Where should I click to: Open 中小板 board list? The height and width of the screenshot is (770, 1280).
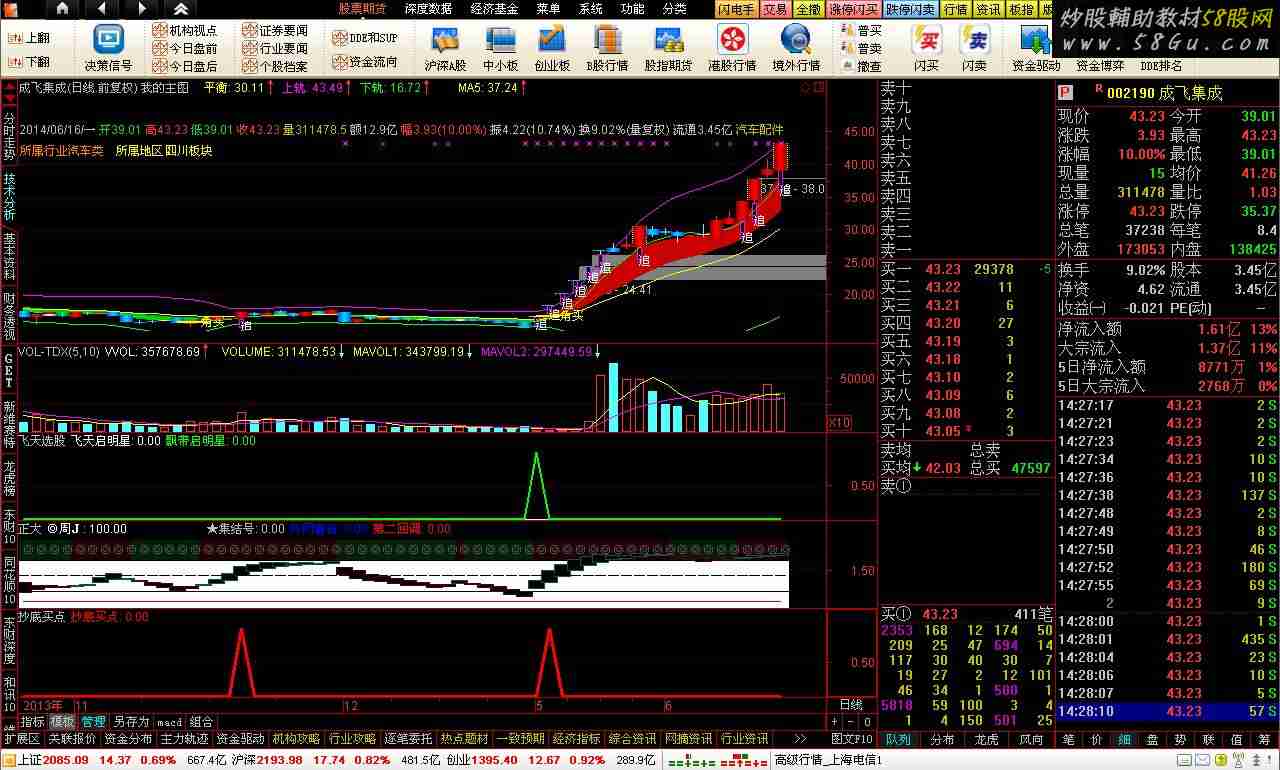tap(500, 49)
